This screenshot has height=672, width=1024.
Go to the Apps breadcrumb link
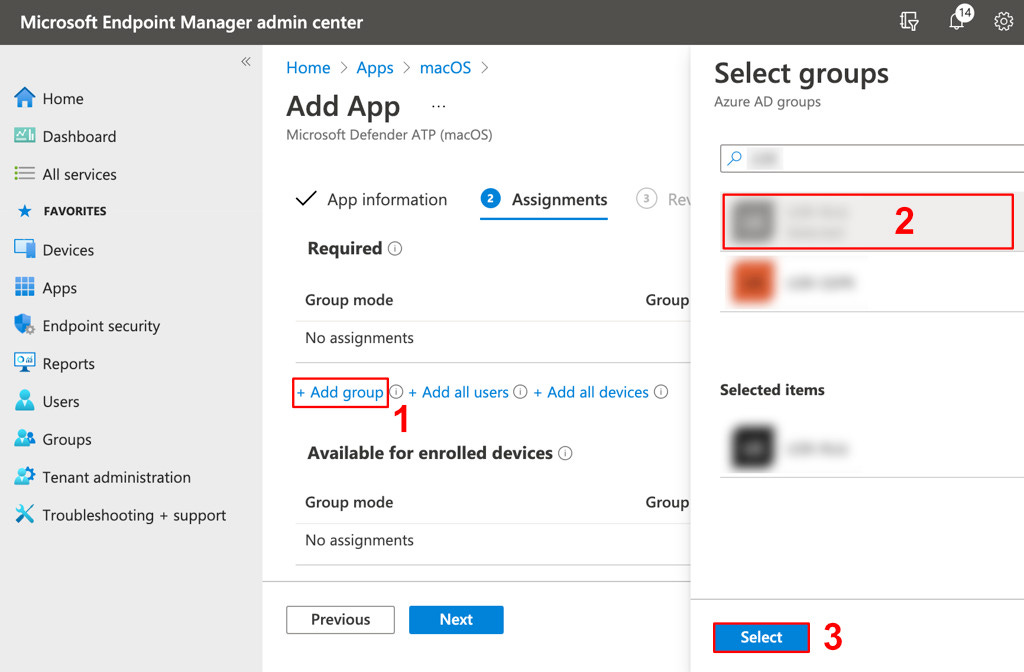tap(375, 68)
